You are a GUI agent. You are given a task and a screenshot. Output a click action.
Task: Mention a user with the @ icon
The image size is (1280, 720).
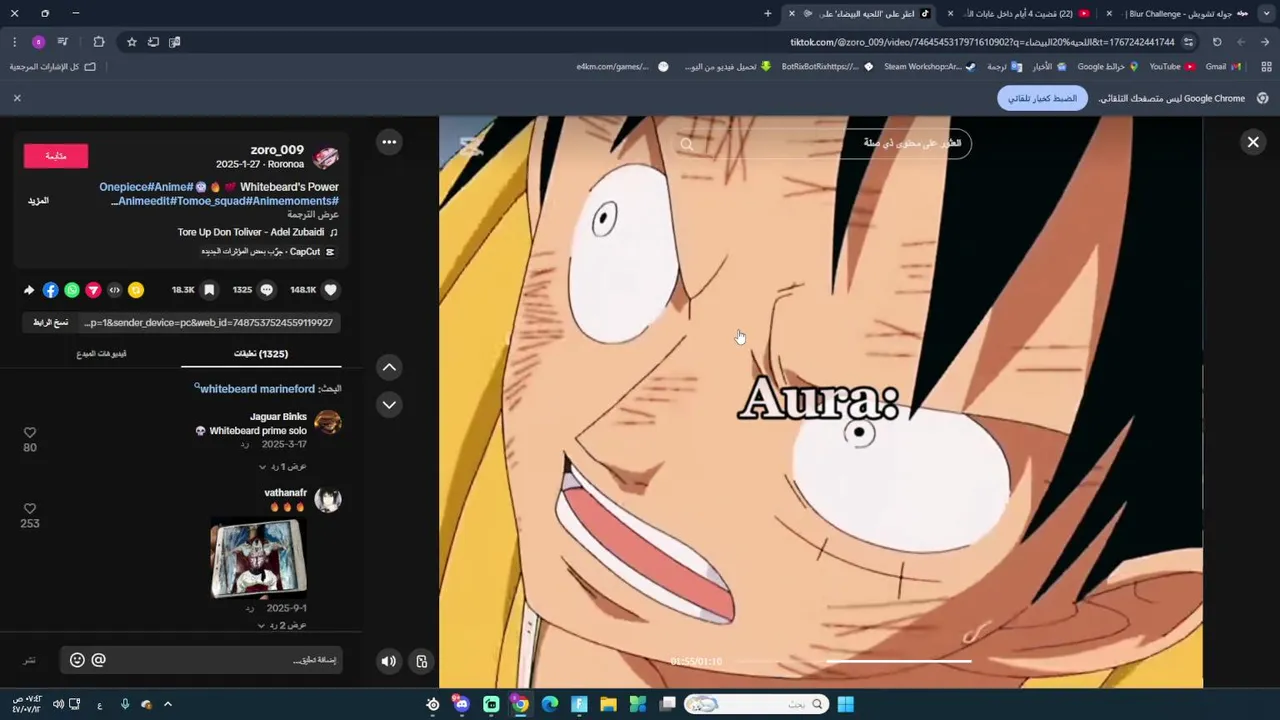[98, 660]
